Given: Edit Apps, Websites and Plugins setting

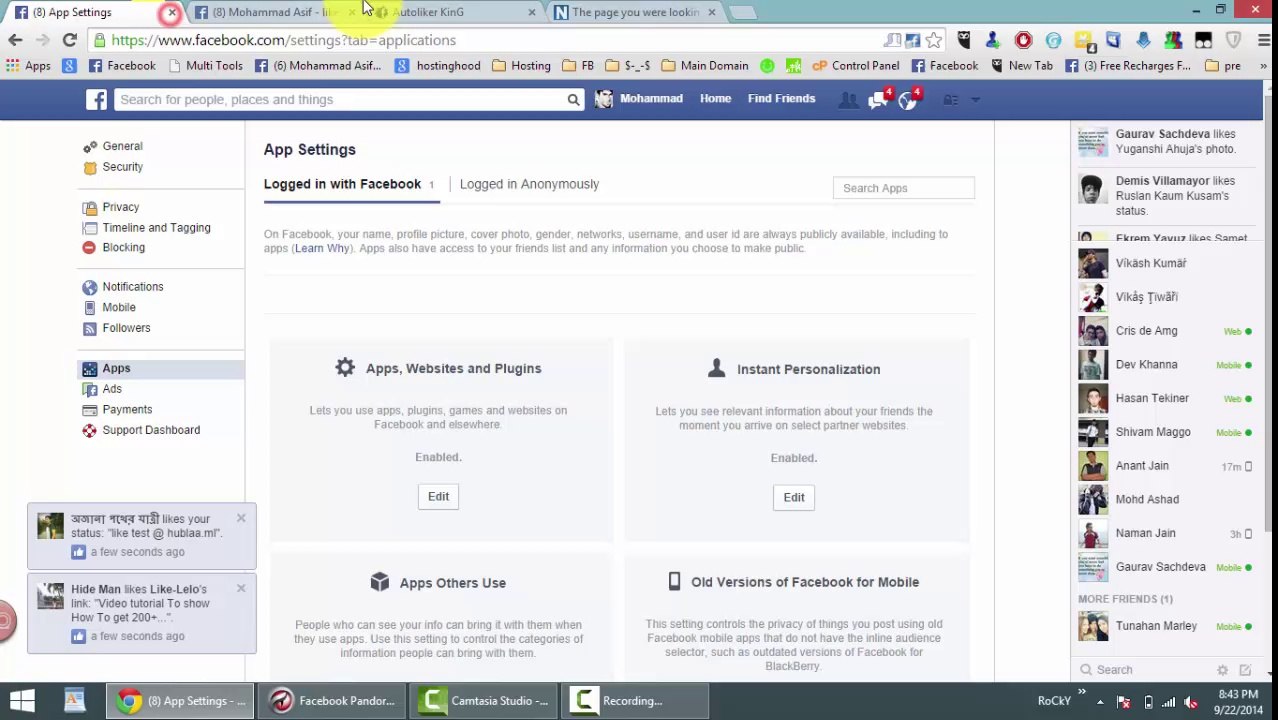Looking at the screenshot, I should pyautogui.click(x=438, y=497).
